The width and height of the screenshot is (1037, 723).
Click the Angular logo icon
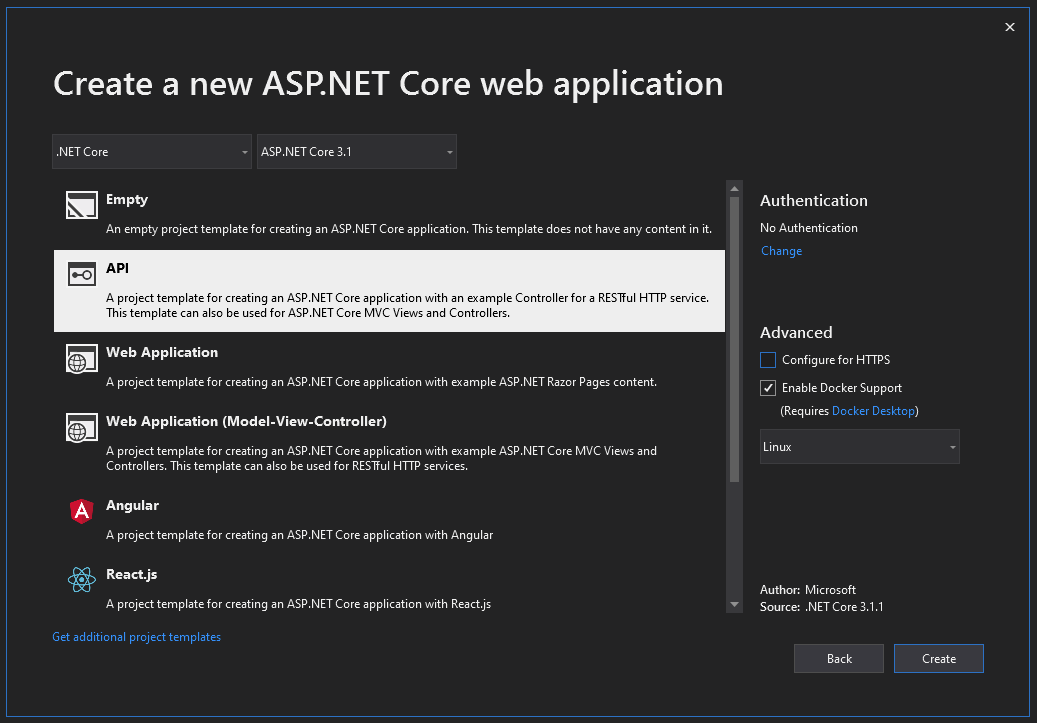point(81,511)
